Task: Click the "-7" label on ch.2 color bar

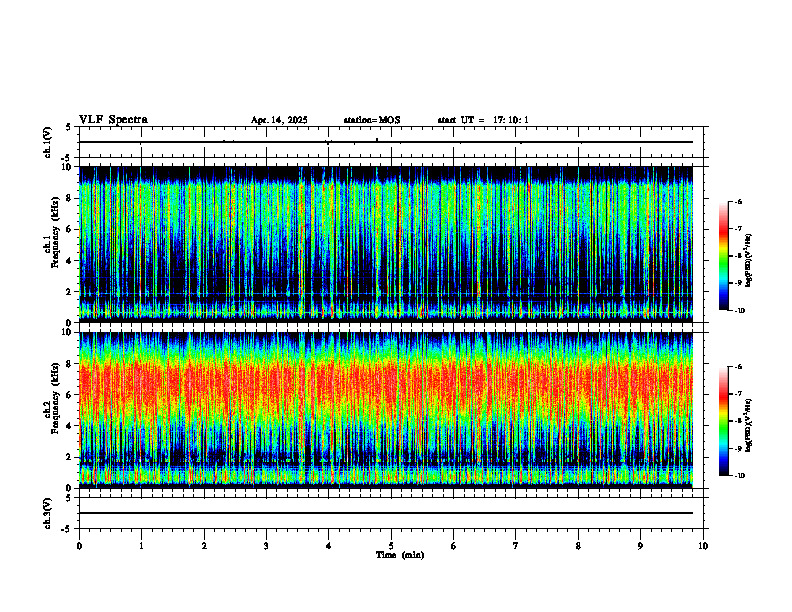Action: point(738,394)
